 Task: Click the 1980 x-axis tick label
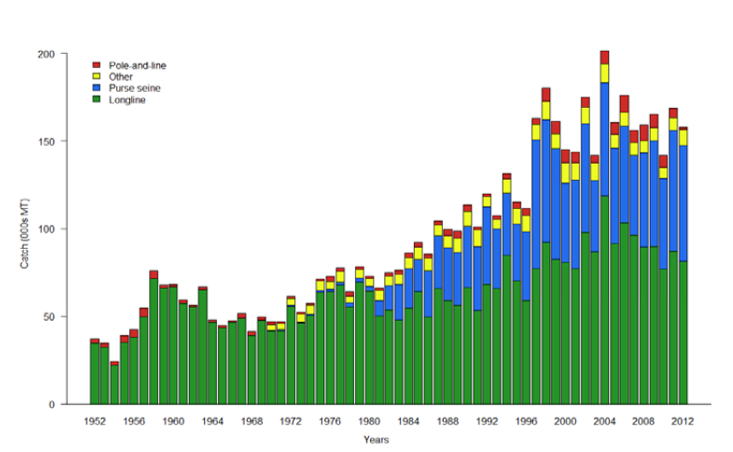pos(370,421)
